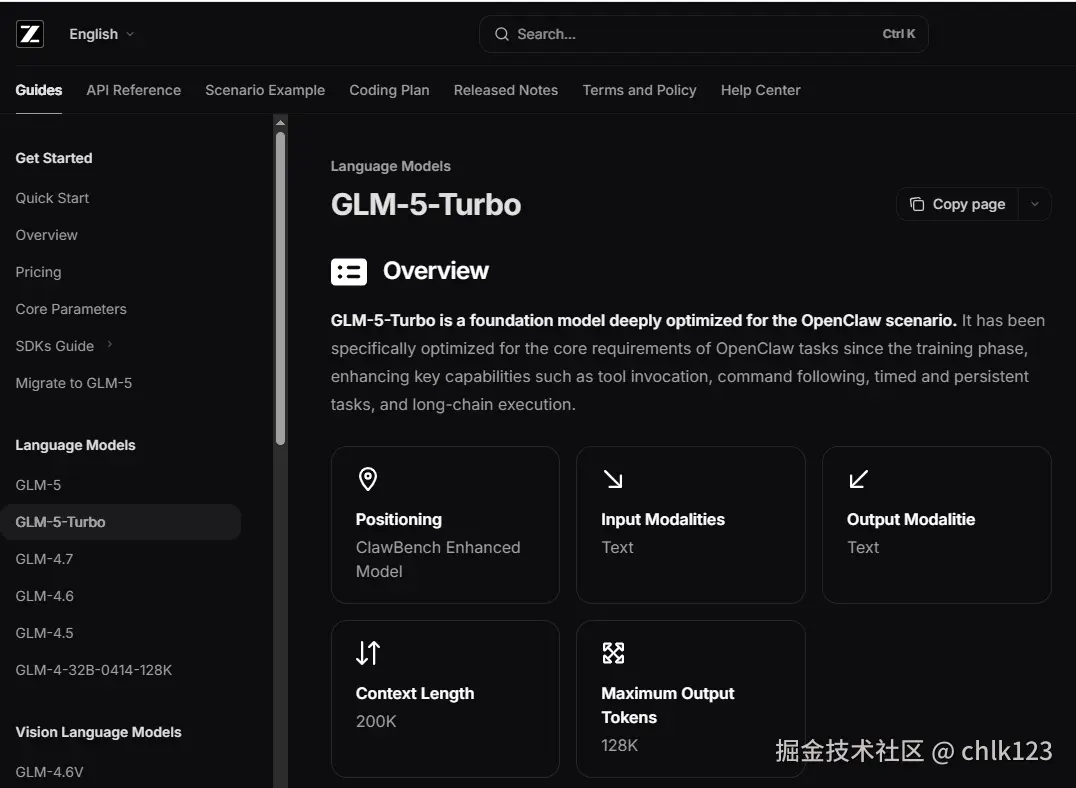Switch to the API Reference tab
The height and width of the screenshot is (788, 1076).
pyautogui.click(x=133, y=90)
